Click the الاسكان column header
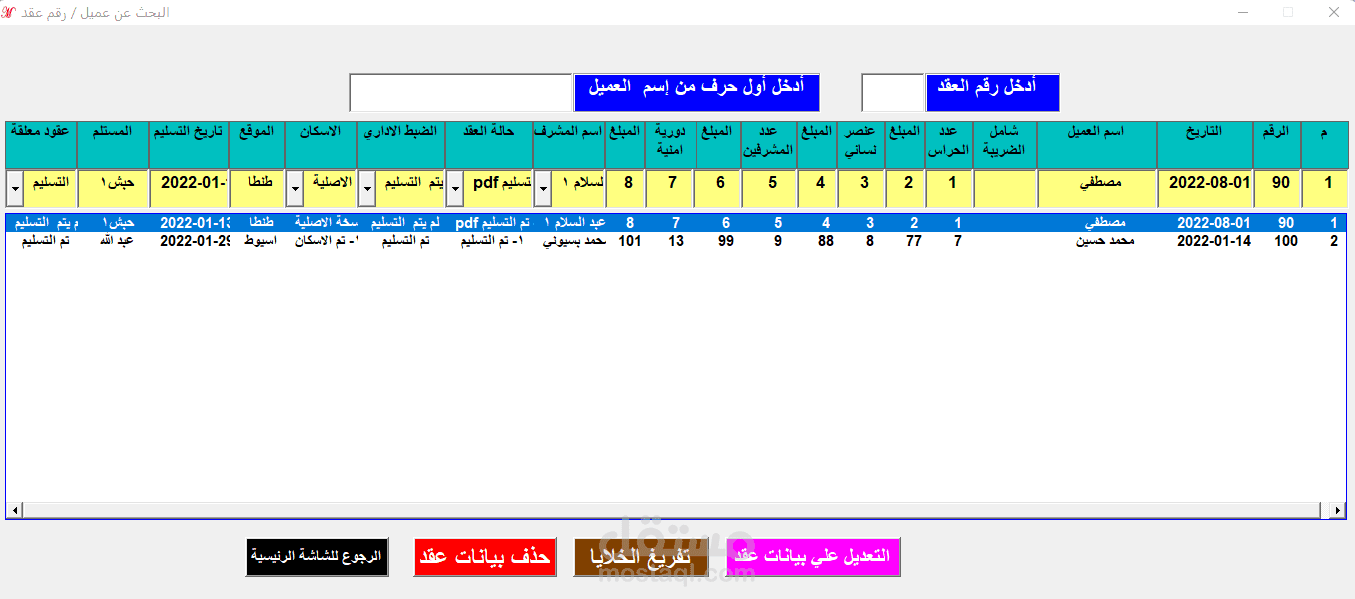Viewport: 1355px width, 599px height. [321, 144]
